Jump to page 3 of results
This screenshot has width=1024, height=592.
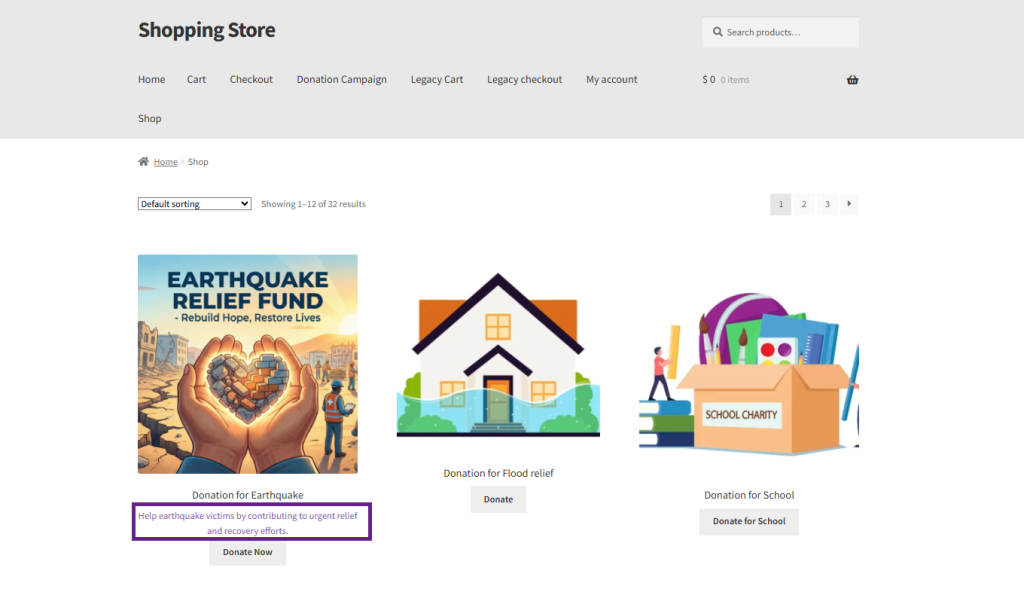(x=826, y=204)
